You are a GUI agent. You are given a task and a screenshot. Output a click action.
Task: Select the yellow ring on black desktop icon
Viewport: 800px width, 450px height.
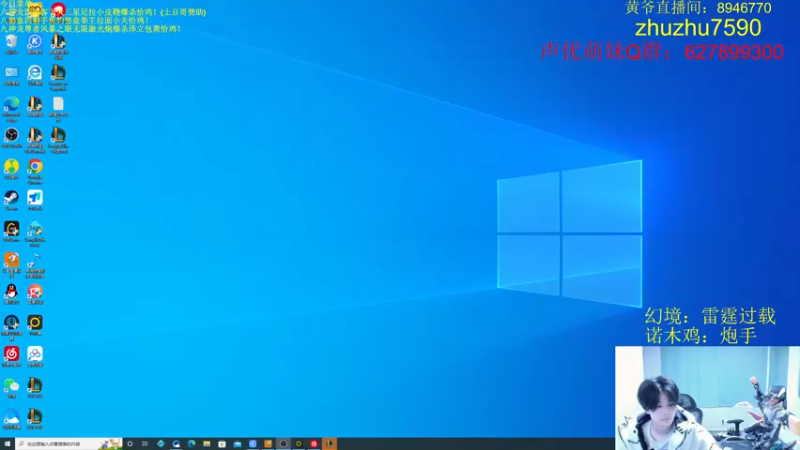(35, 324)
